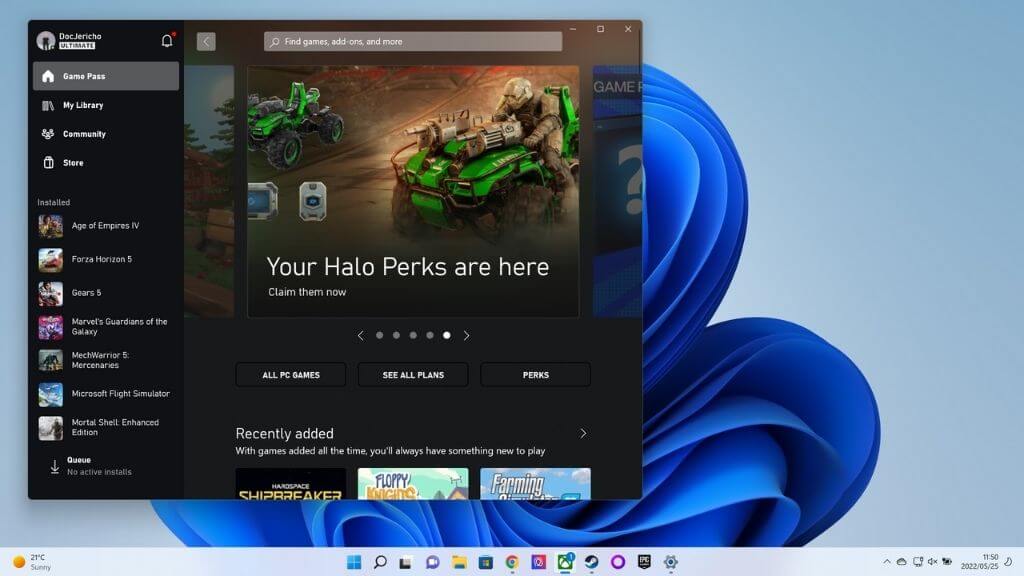This screenshot has width=1024, height=576.
Task: Open the clock and date panel
Action: coord(980,562)
